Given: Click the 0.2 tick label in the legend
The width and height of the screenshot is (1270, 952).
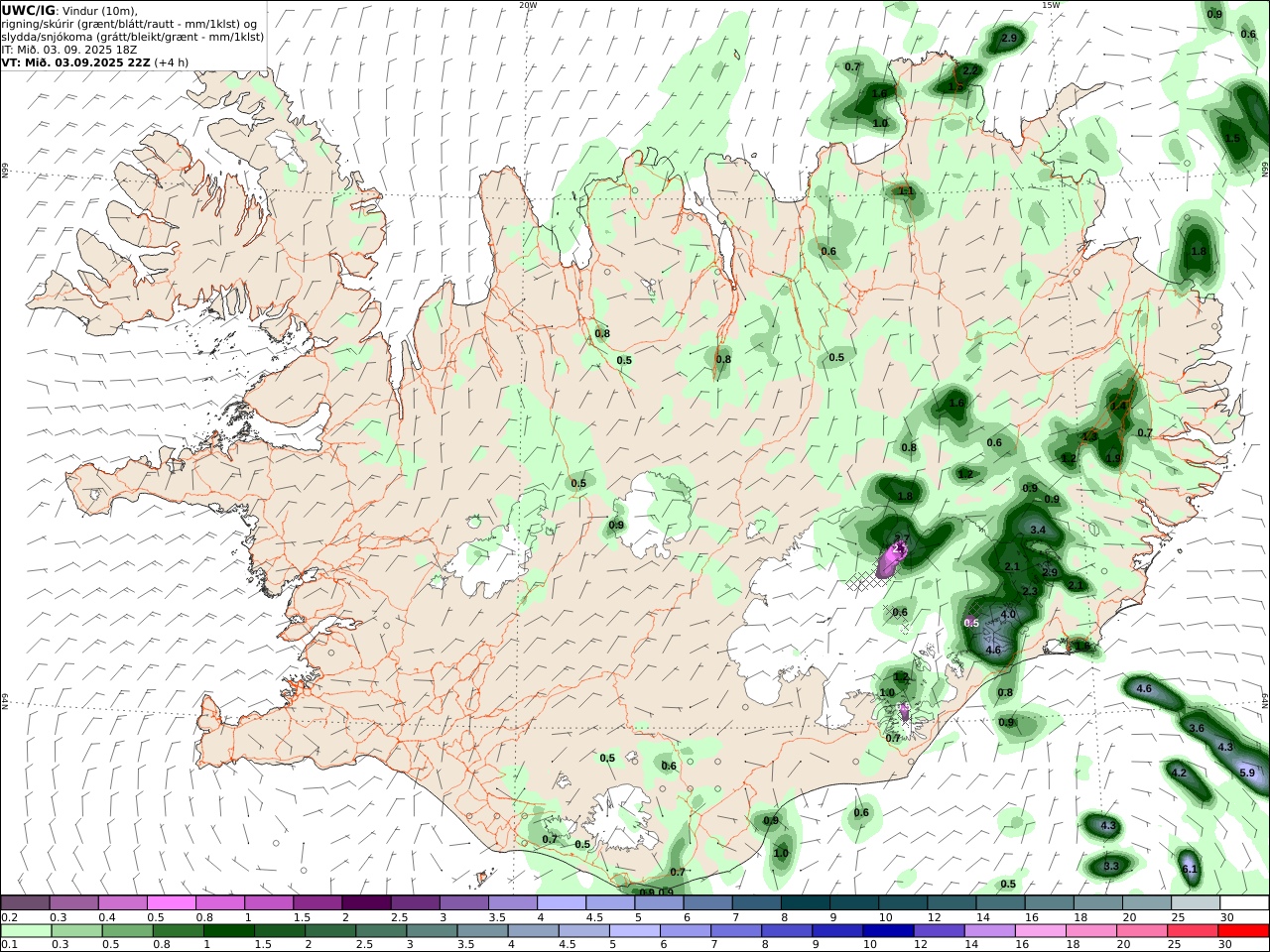Looking at the screenshot, I should pyautogui.click(x=8, y=917).
